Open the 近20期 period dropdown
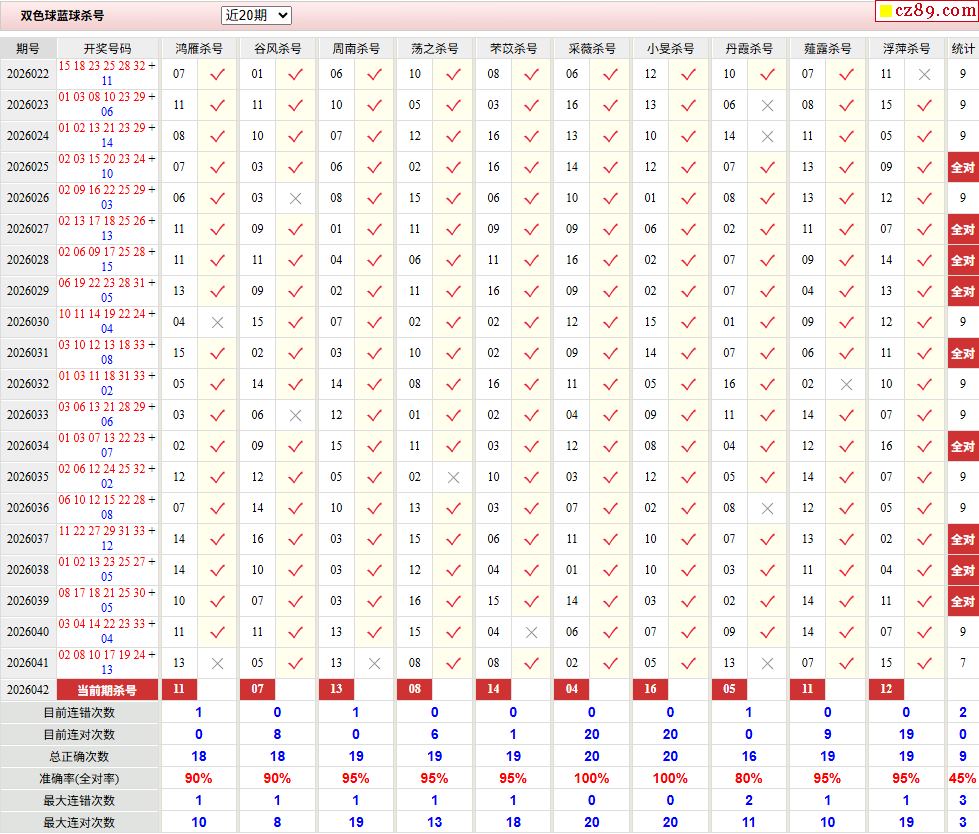The height and width of the screenshot is (834, 979). pos(256,15)
